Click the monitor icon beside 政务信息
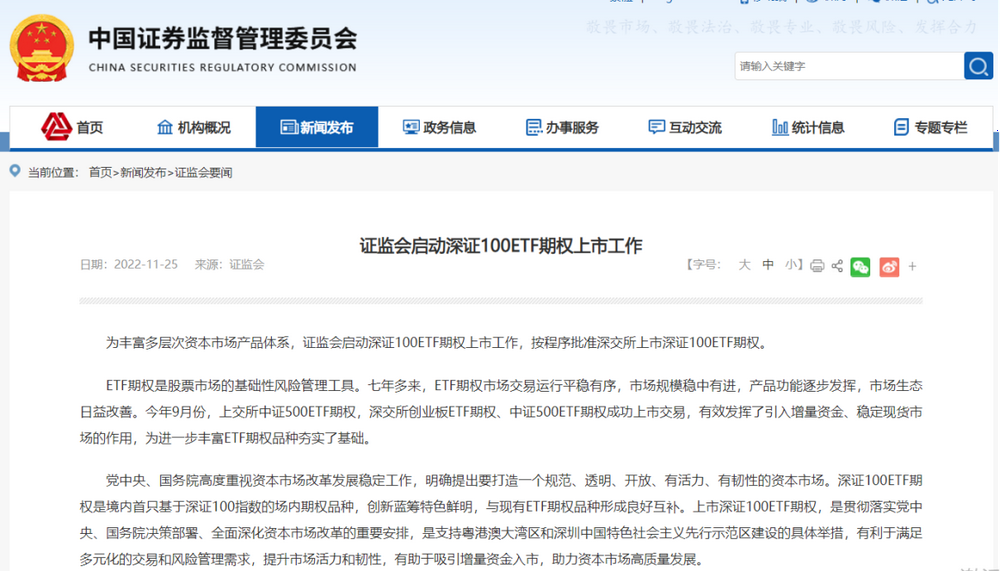Viewport: 1000px width, 571px height. tap(411, 127)
